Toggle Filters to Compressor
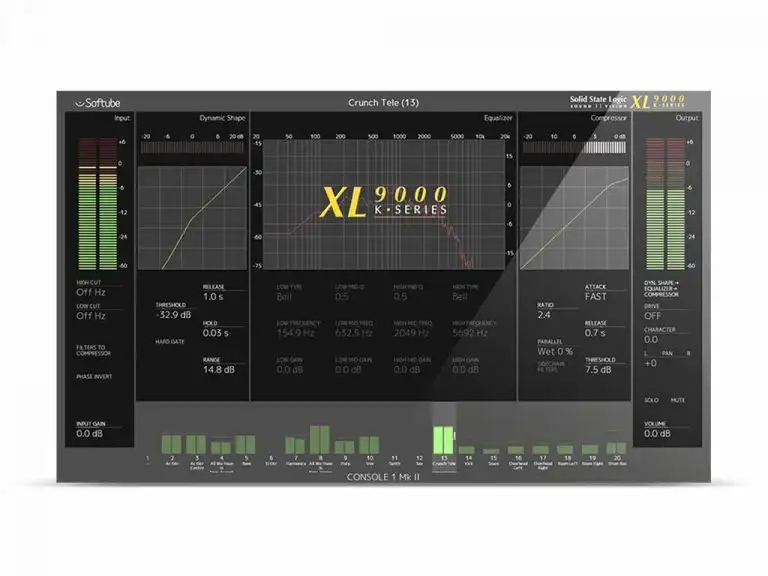The height and width of the screenshot is (576, 768). (x=94, y=350)
